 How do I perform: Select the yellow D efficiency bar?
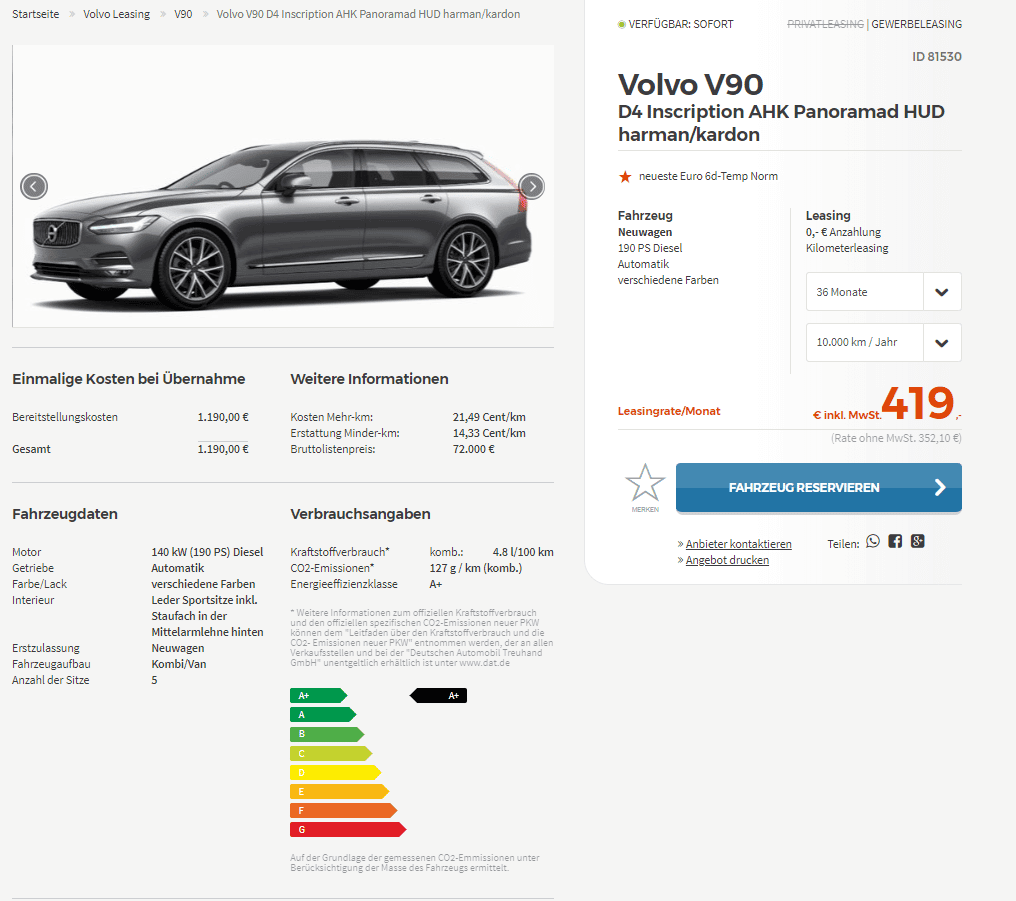point(336,772)
